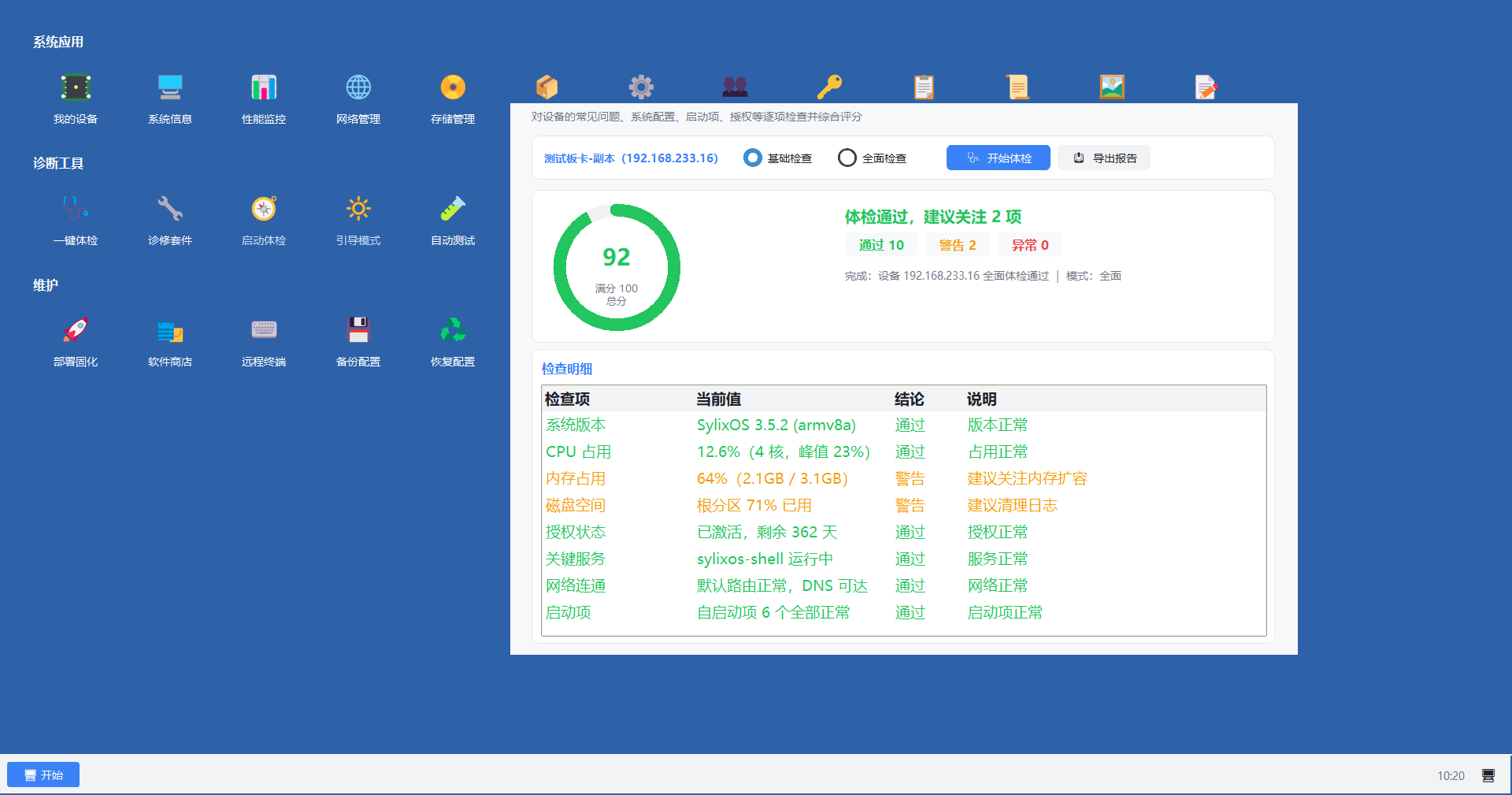Click the device link 测试板卡-副本 (192.168.233.16)
1512x795 pixels.
click(631, 158)
